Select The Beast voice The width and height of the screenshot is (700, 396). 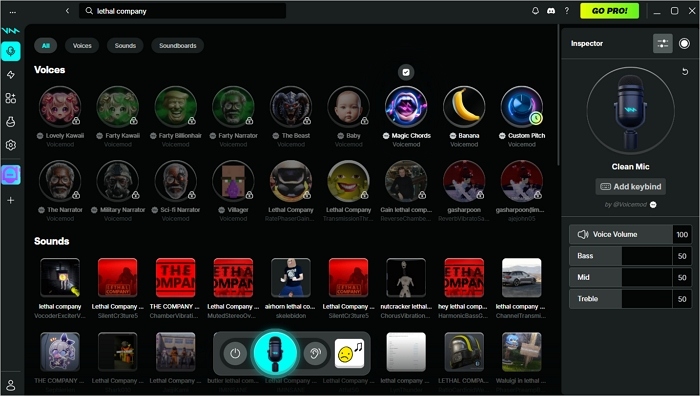coord(291,107)
